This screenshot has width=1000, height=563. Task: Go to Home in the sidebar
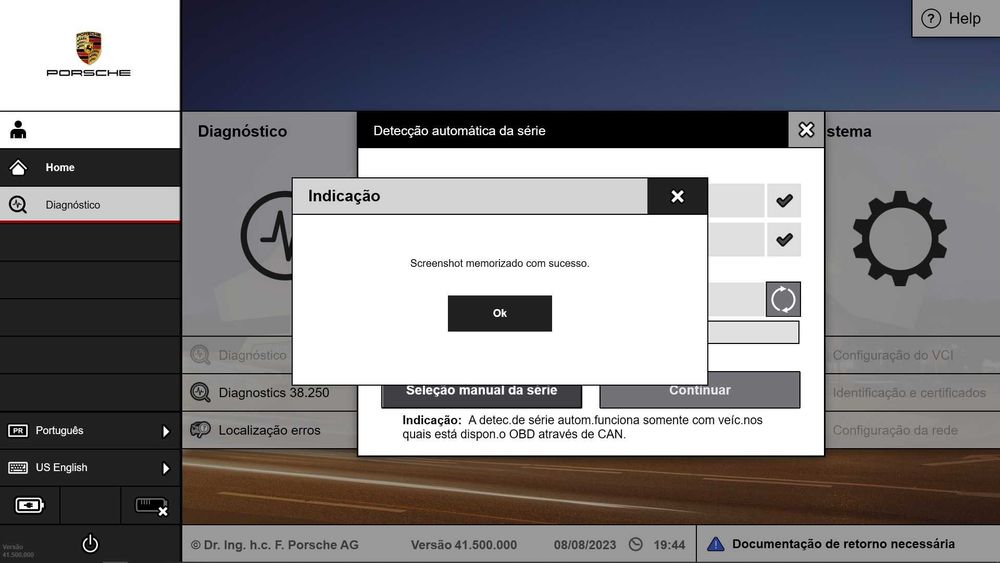coord(90,167)
